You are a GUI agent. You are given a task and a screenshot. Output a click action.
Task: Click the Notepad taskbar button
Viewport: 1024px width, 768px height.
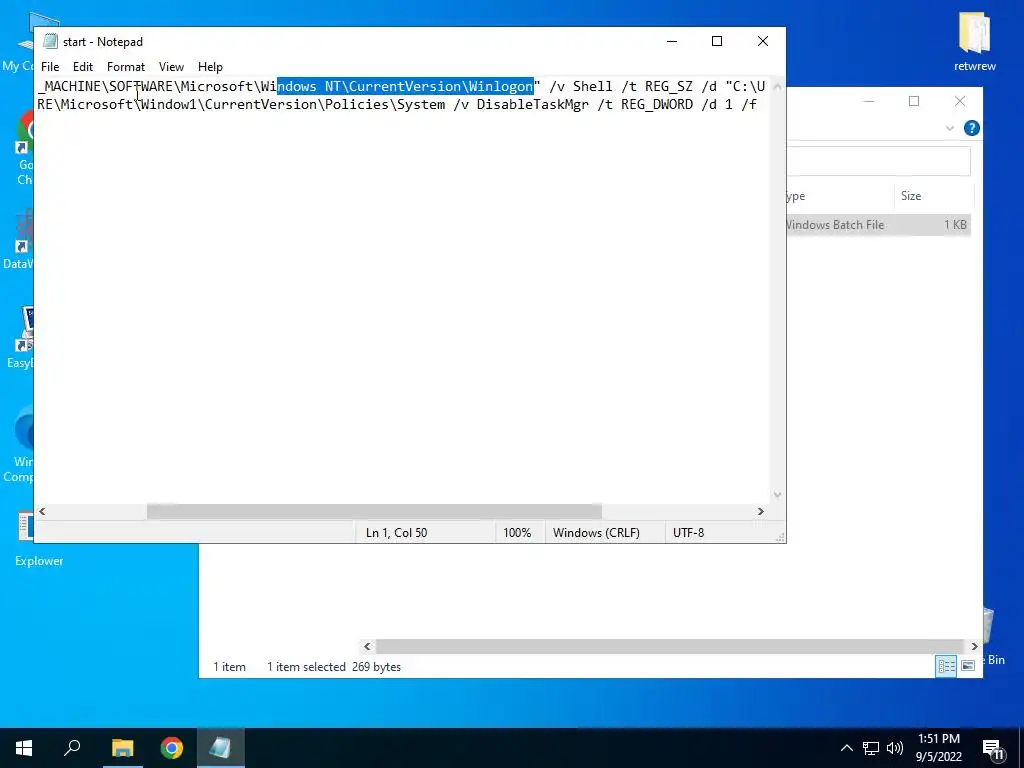220,748
